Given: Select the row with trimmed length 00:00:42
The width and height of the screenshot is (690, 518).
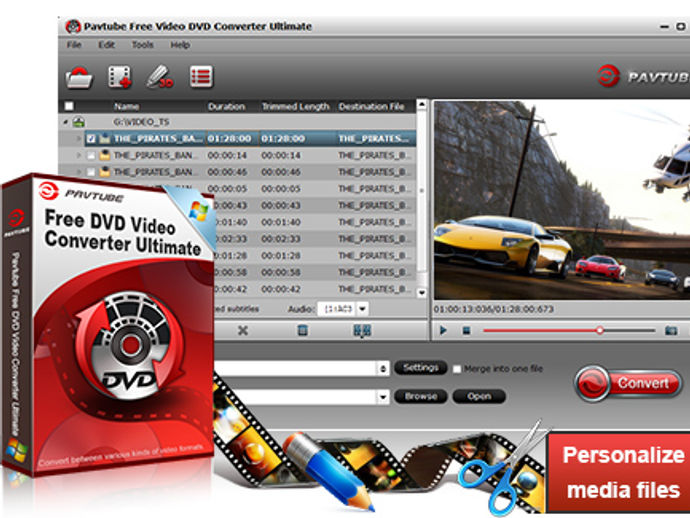Looking at the screenshot, I should pyautogui.click(x=315, y=289).
